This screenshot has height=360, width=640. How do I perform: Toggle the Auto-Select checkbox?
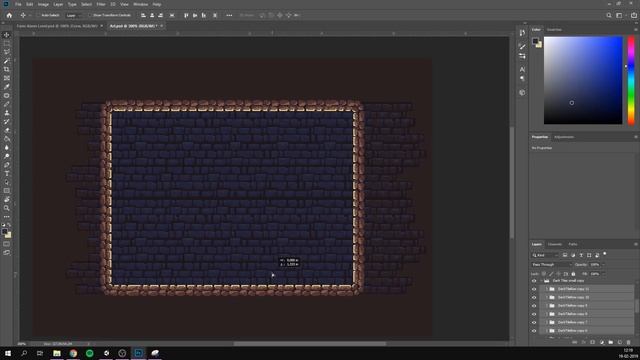40,15
